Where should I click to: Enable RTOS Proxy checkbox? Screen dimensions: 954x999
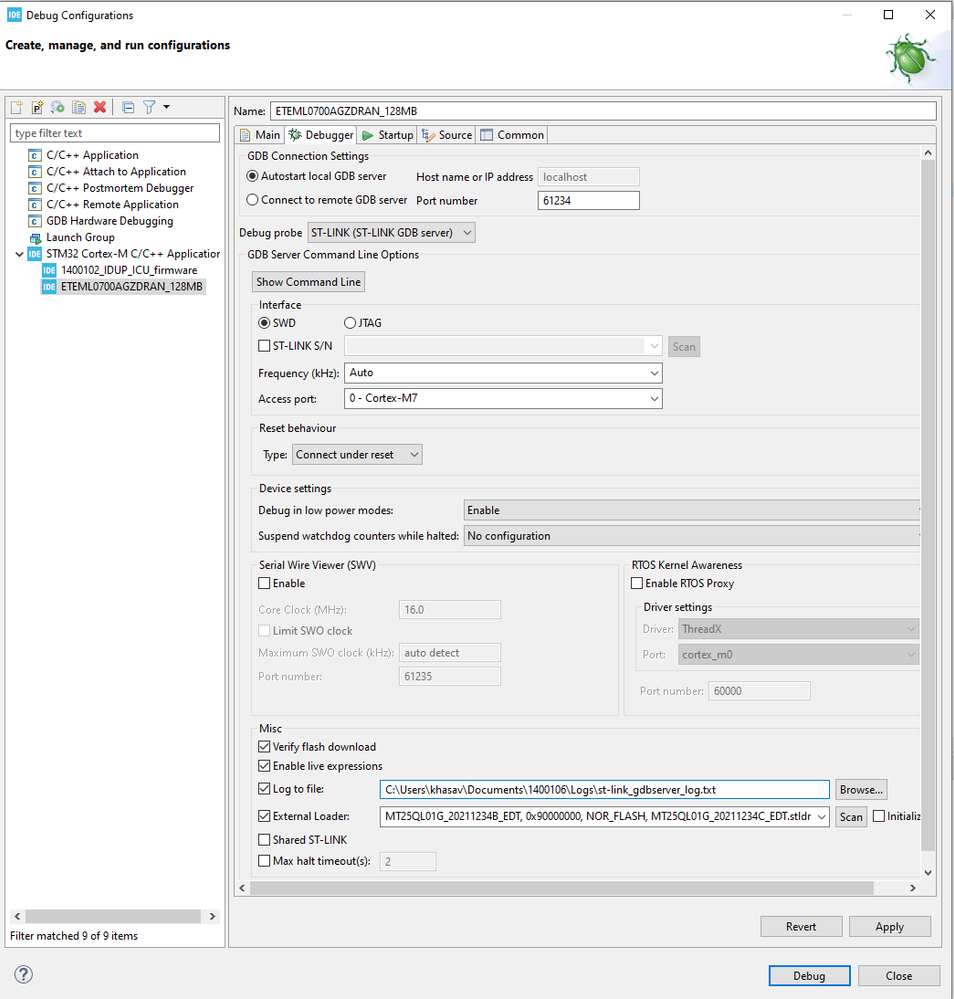[x=637, y=583]
